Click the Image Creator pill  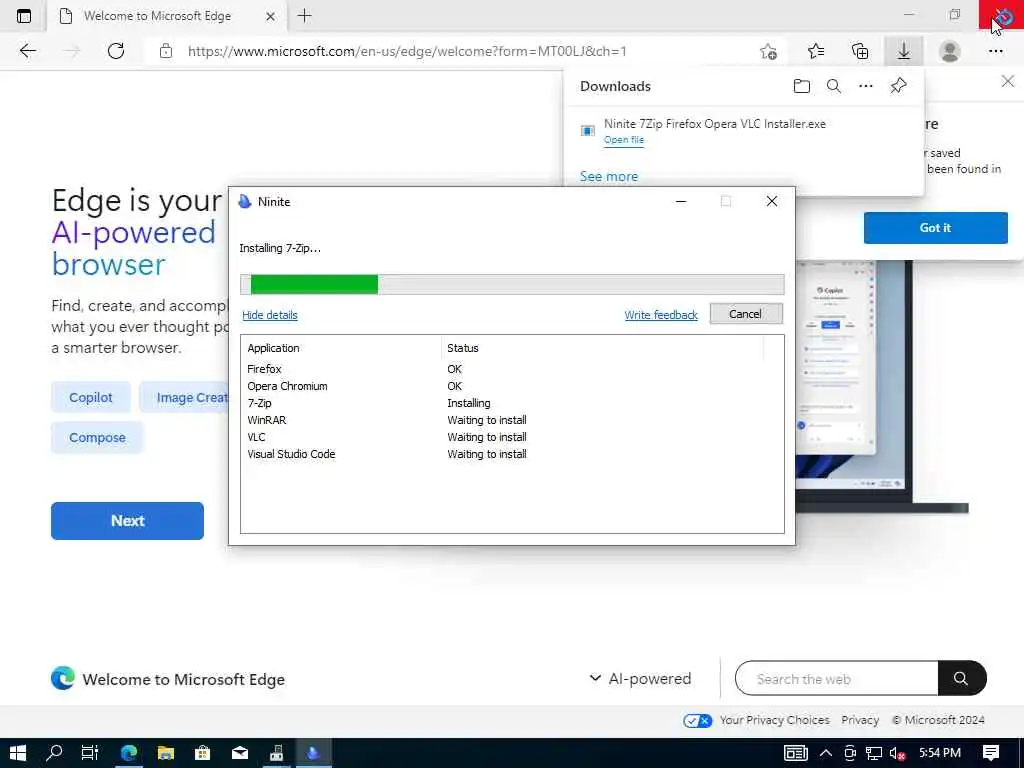tap(184, 398)
